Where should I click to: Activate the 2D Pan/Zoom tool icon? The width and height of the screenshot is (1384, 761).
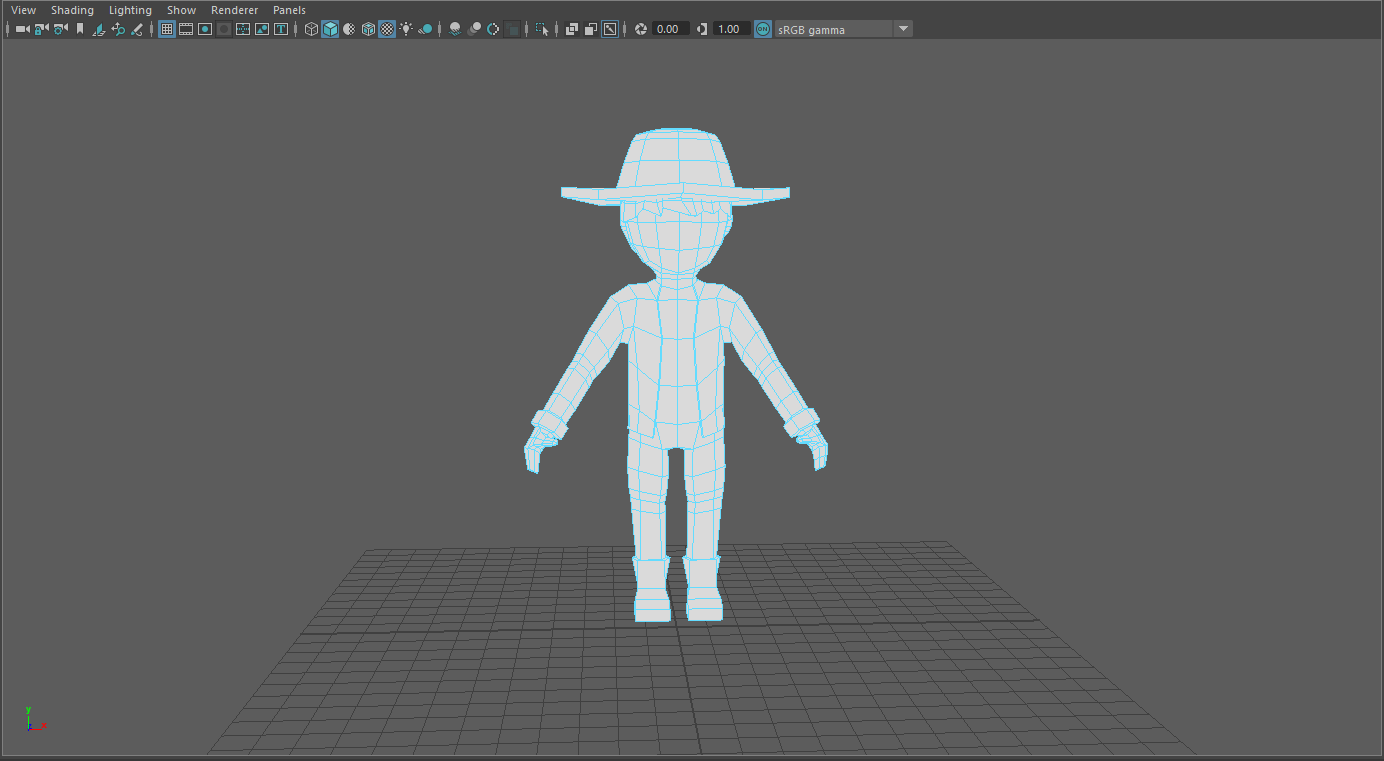[118, 29]
